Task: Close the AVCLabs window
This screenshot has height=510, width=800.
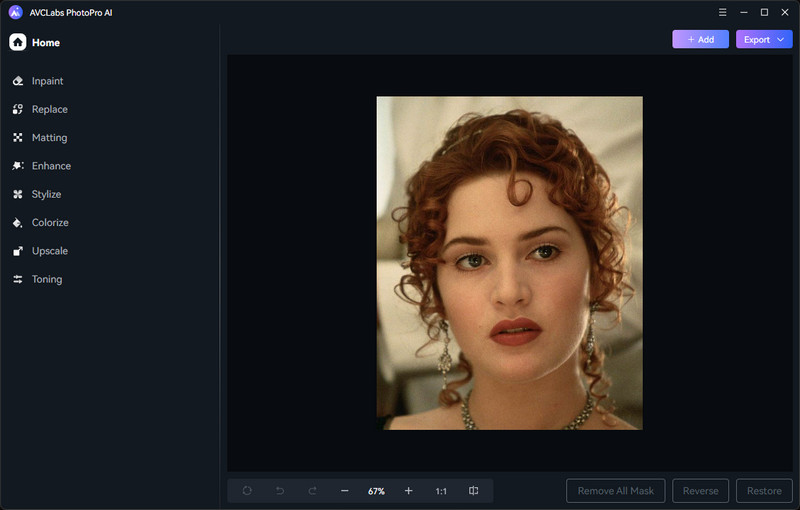Action: (785, 12)
